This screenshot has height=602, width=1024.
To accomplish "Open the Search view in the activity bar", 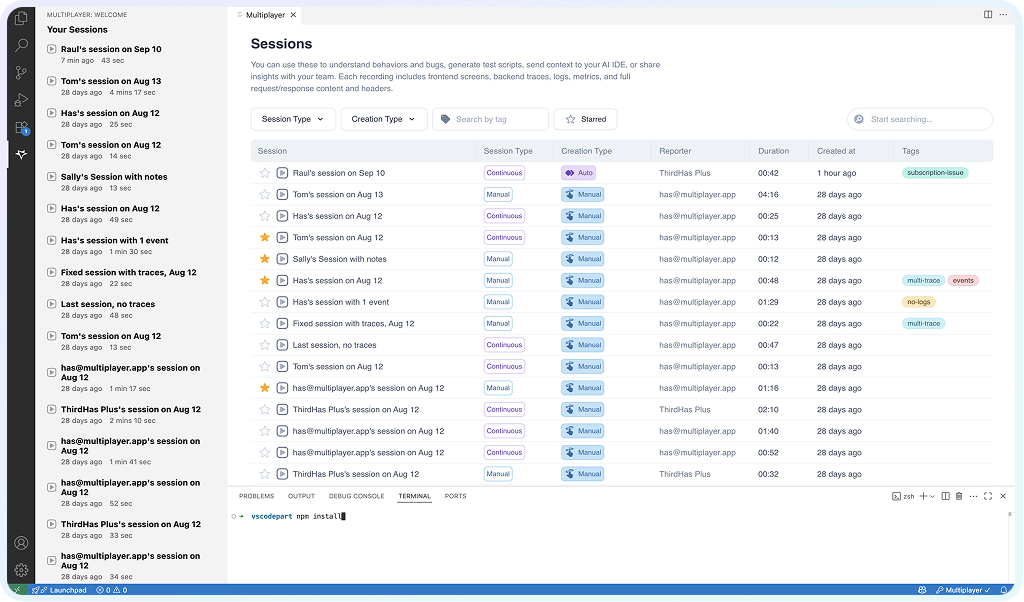I will (20, 45).
